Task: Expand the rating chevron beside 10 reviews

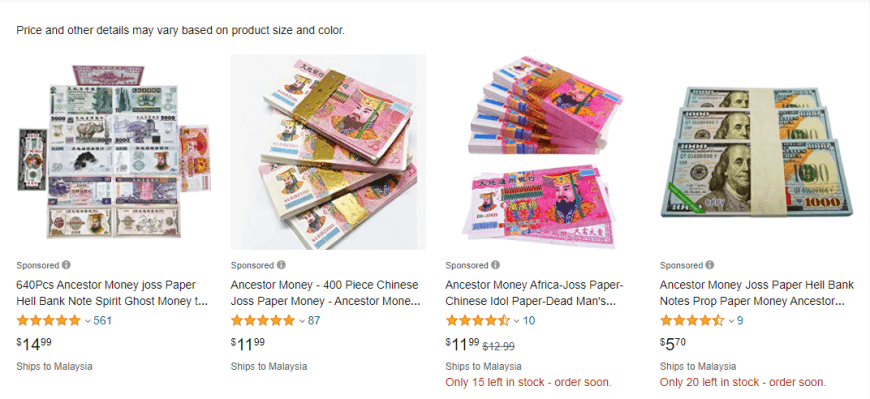Action: click(x=517, y=321)
